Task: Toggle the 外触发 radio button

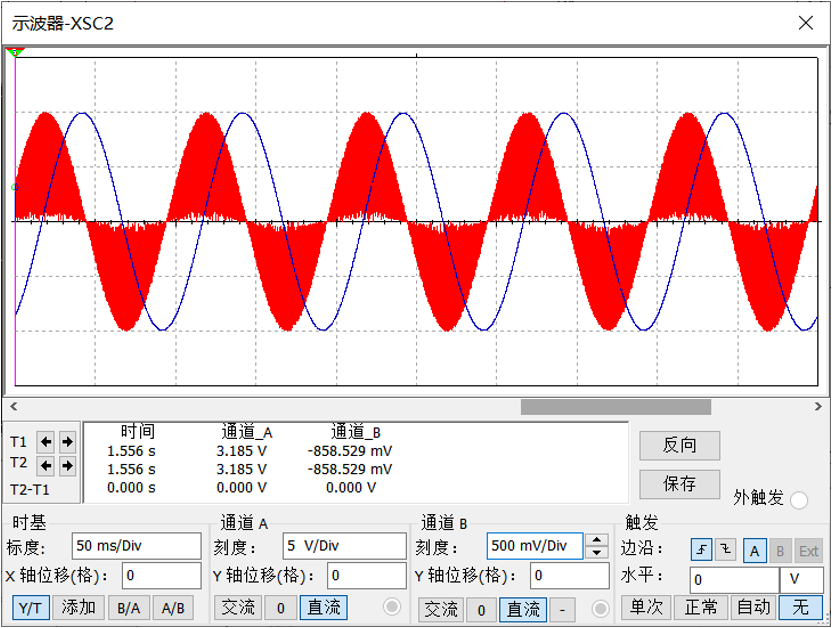Action: point(799,500)
